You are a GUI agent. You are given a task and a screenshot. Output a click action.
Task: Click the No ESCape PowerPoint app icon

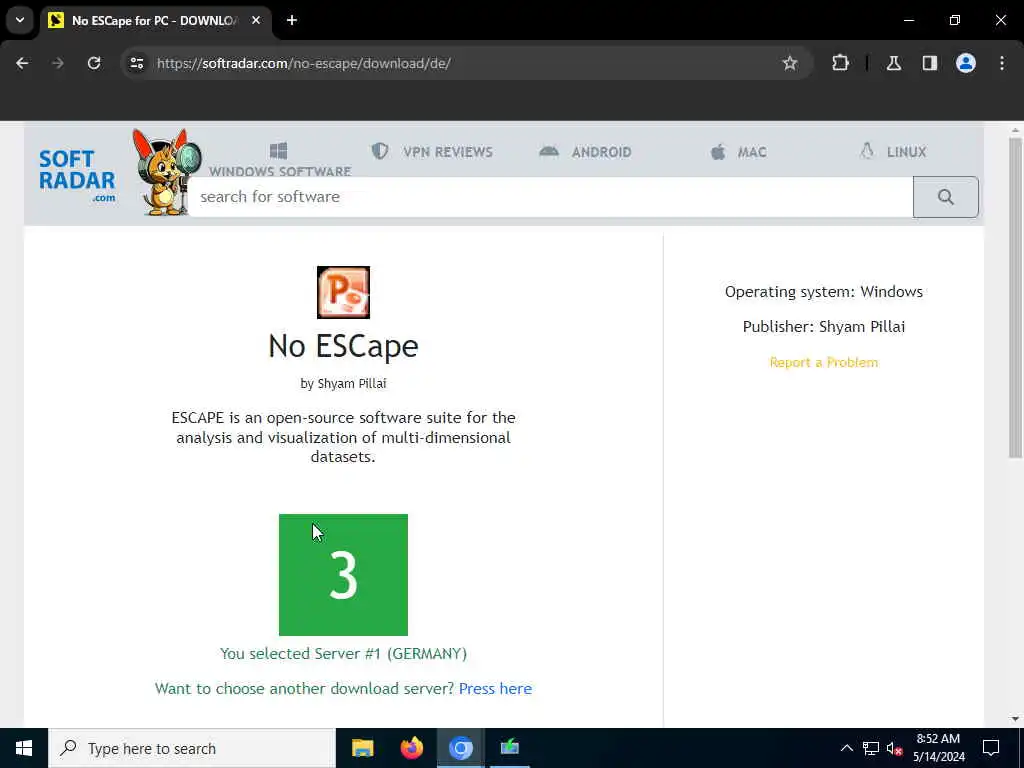(x=344, y=293)
